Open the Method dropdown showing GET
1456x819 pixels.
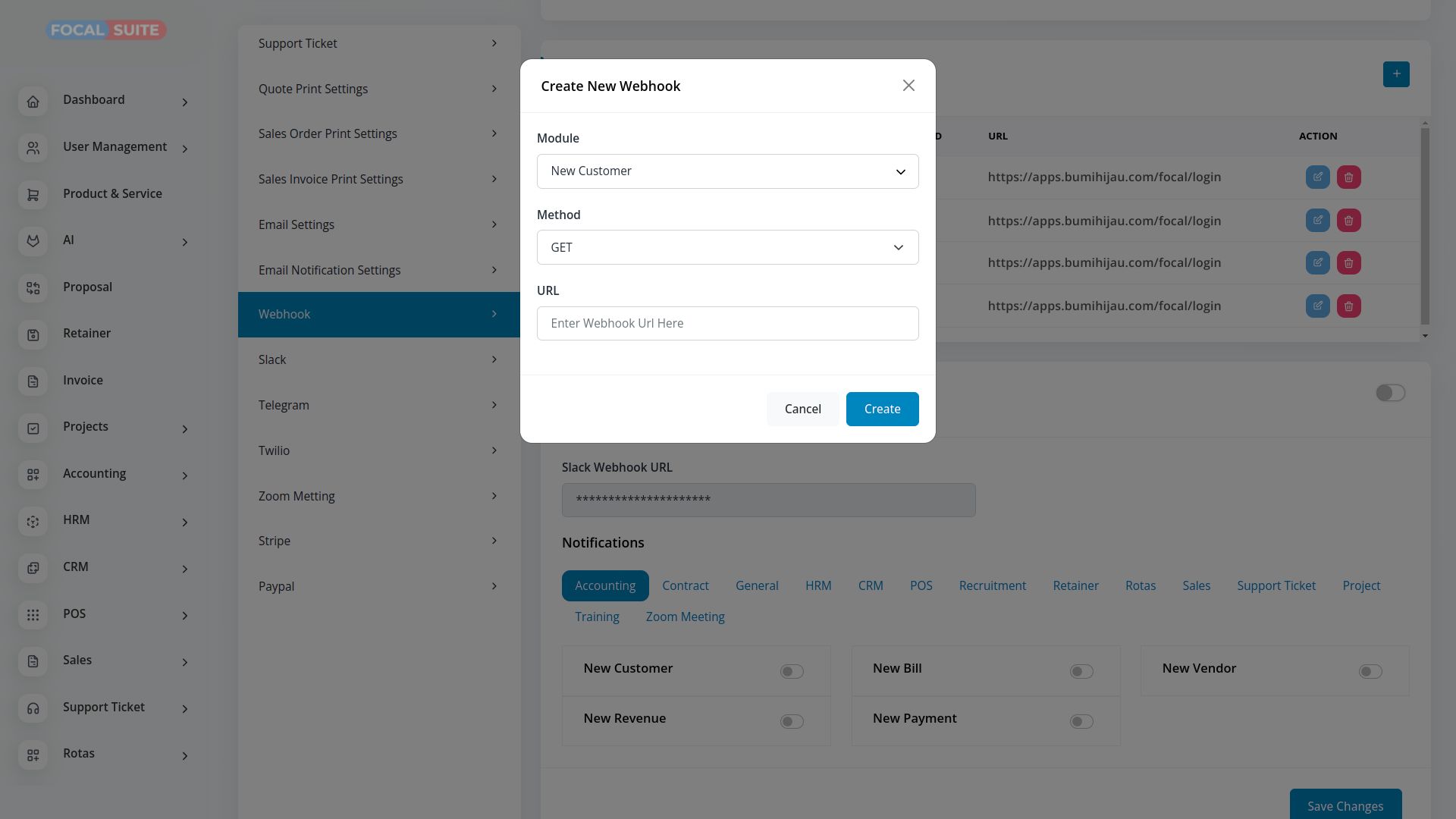pyautogui.click(x=727, y=247)
